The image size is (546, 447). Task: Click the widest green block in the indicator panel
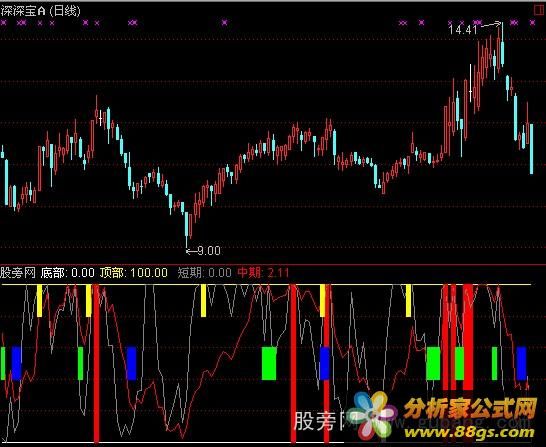269,363
